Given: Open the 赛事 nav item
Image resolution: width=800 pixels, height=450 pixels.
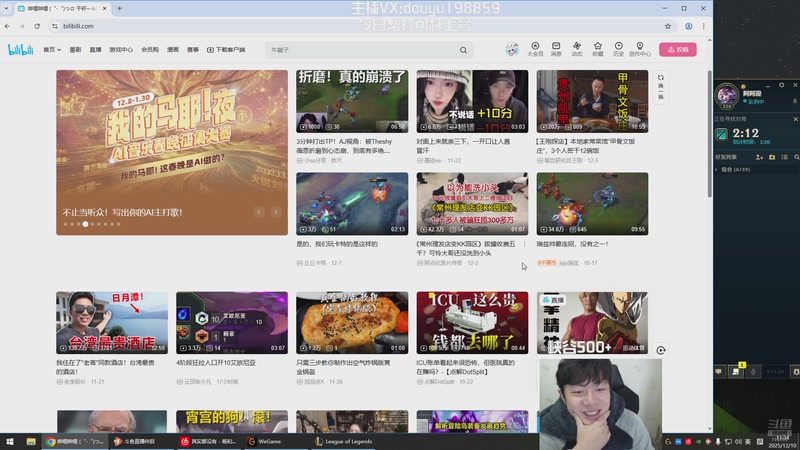Looking at the screenshot, I should click(x=192, y=49).
